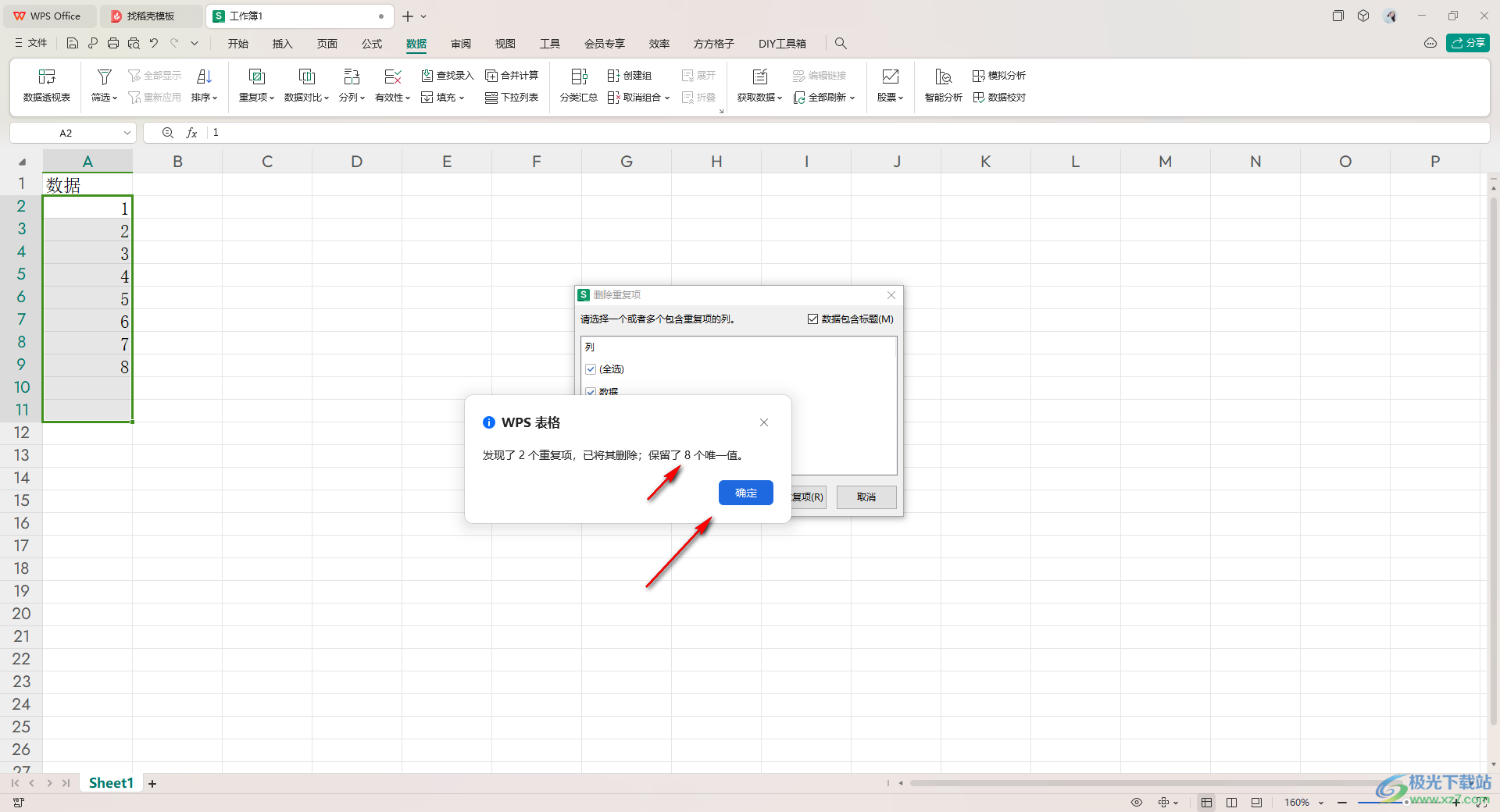This screenshot has height=812, width=1500.
Task: Click the zoom out minus button
Action: [1342, 802]
